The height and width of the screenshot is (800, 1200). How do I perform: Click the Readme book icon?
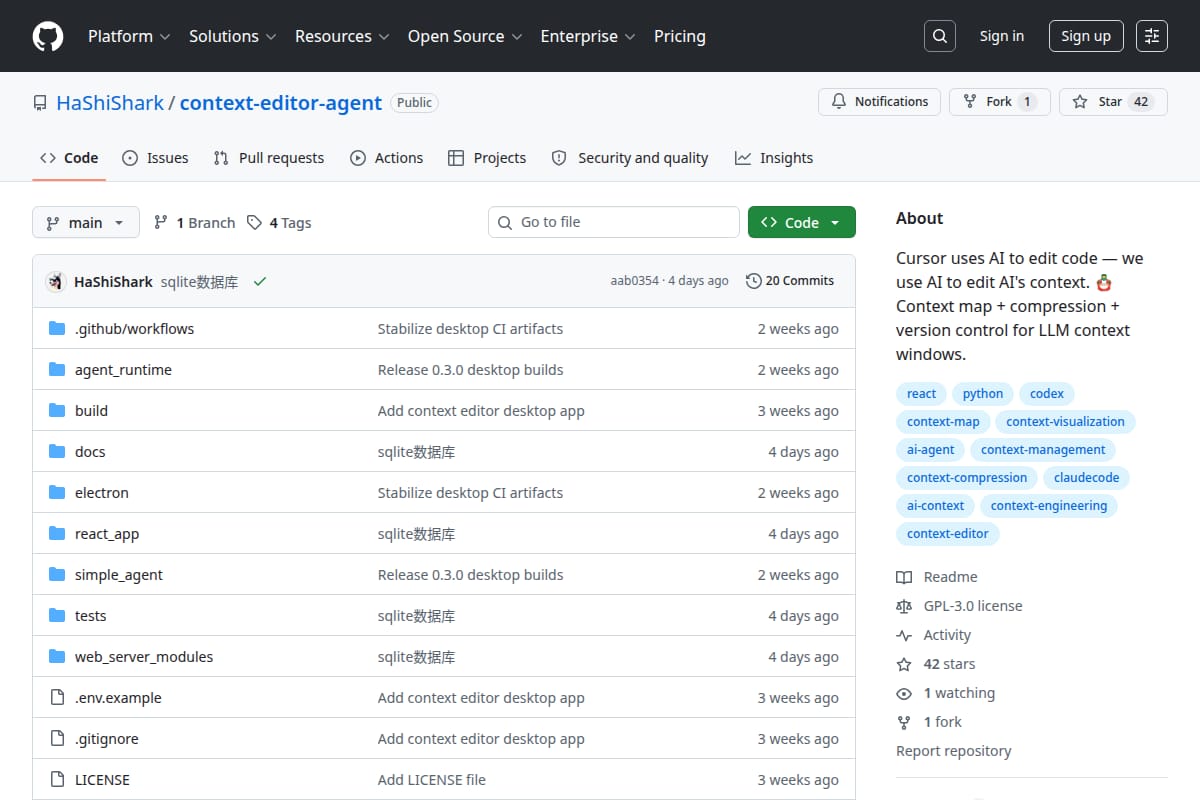tap(904, 577)
